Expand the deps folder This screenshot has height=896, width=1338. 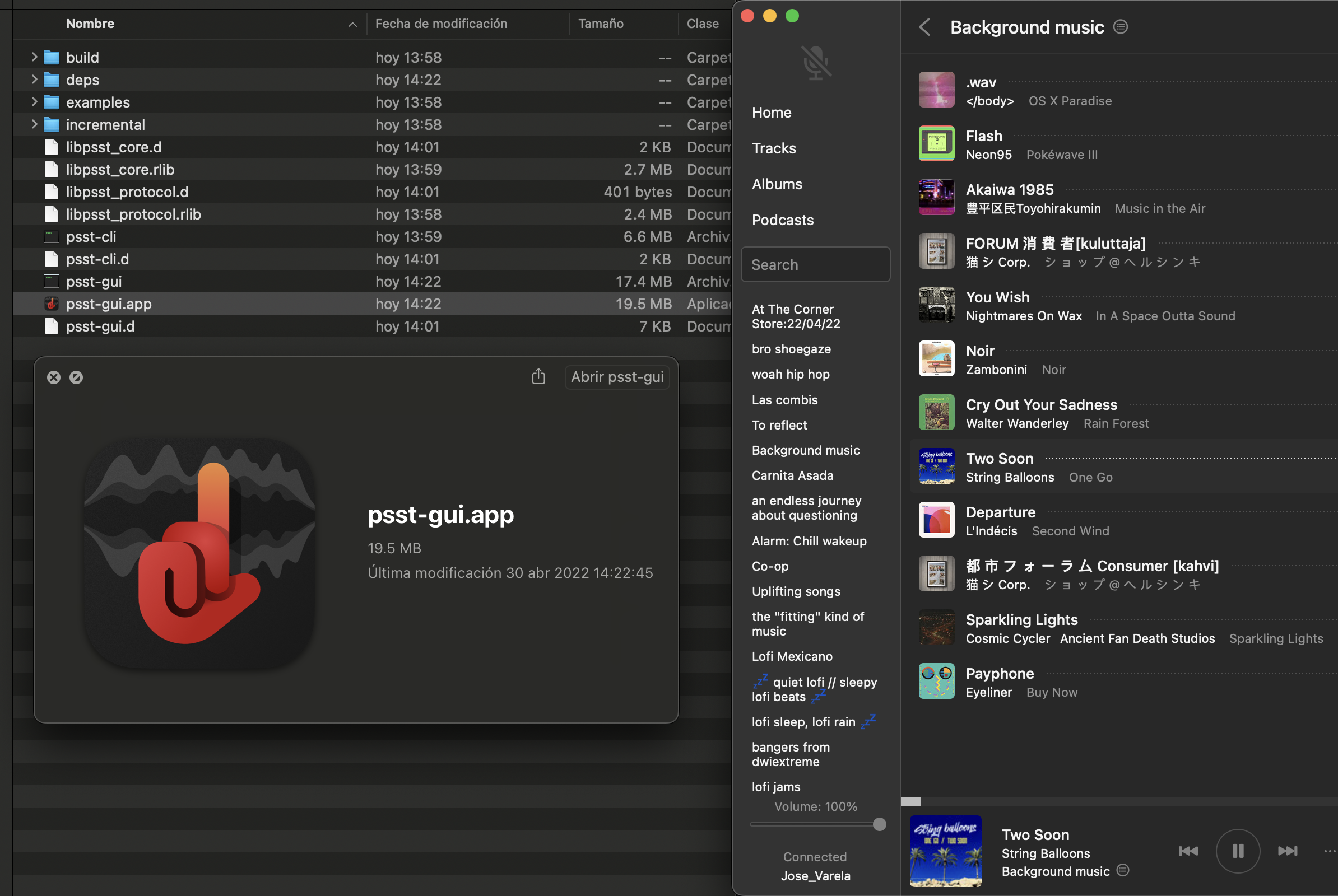(34, 80)
